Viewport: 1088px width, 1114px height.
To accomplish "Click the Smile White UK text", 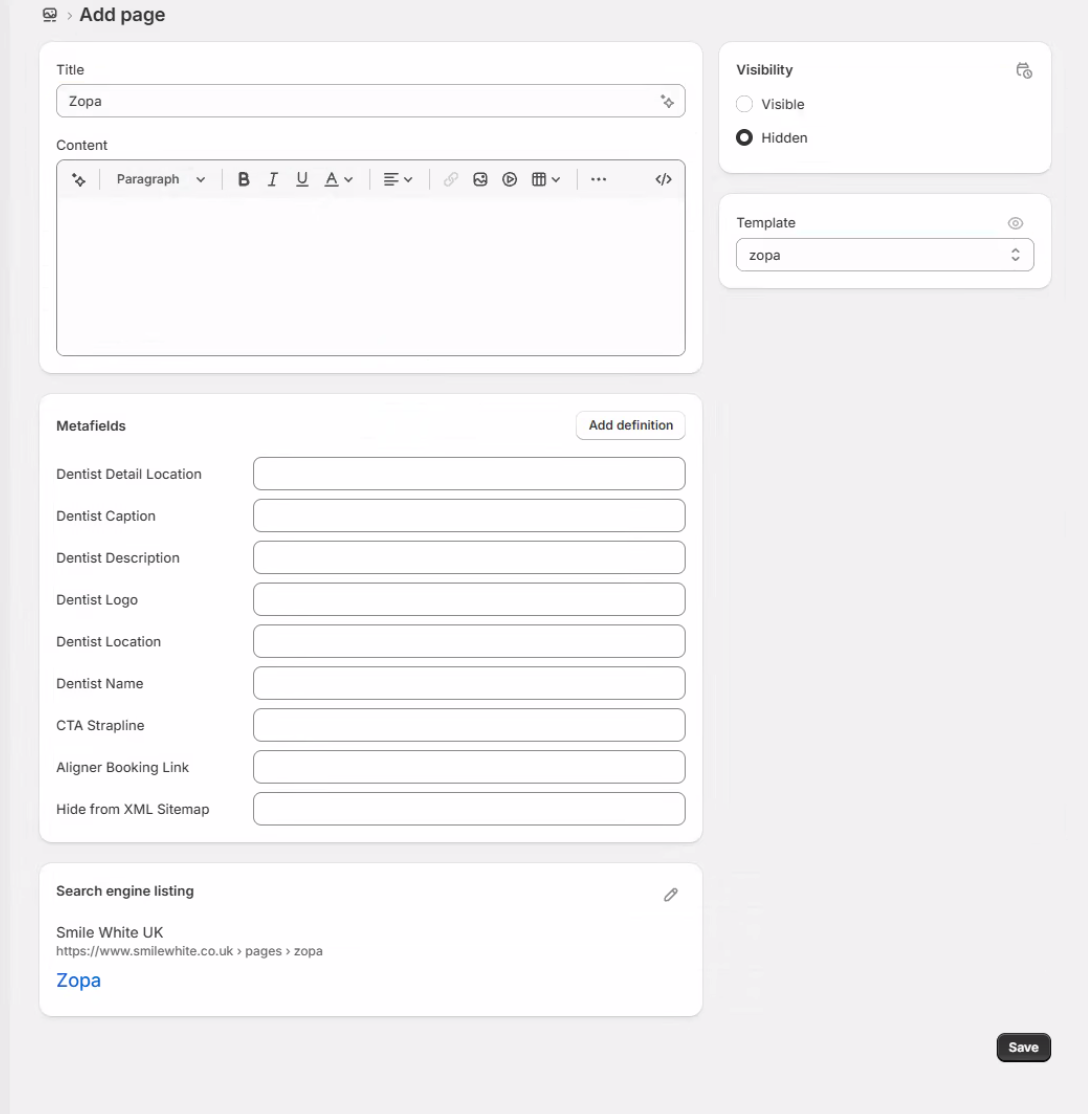I will (109, 933).
